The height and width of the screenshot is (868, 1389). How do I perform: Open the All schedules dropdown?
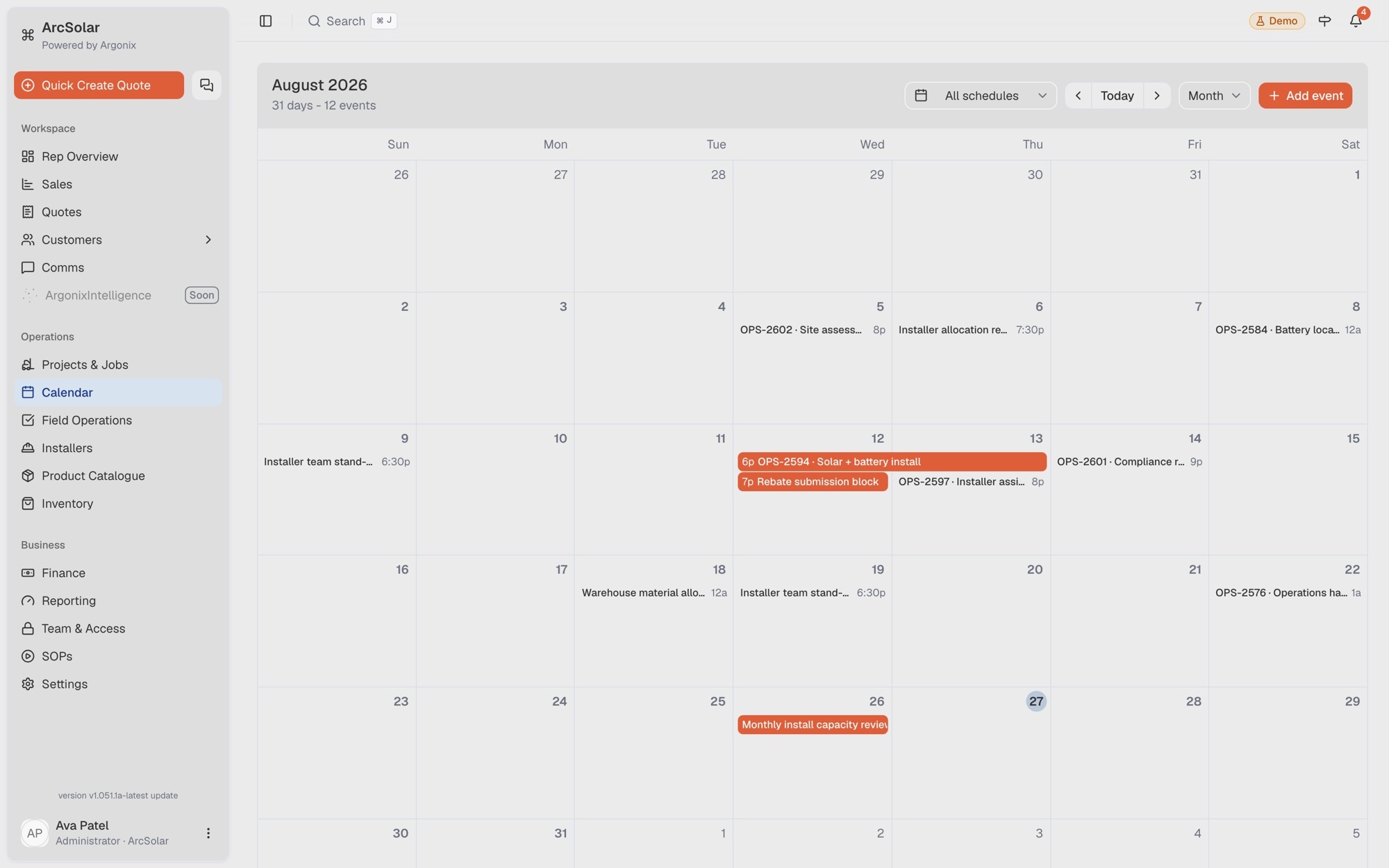(x=980, y=96)
